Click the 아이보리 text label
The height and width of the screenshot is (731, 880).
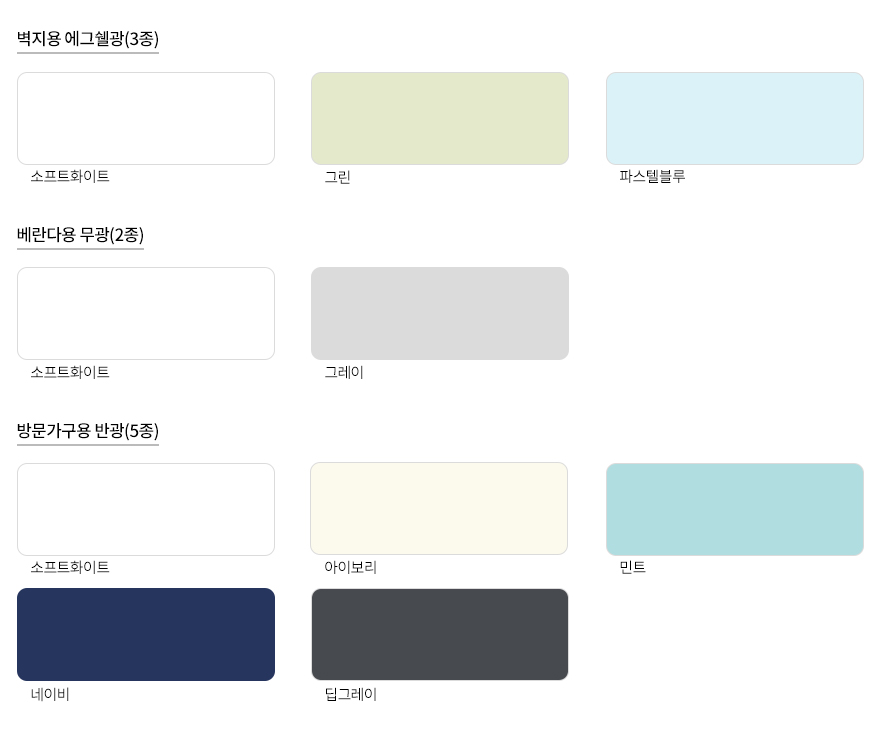click(x=350, y=567)
